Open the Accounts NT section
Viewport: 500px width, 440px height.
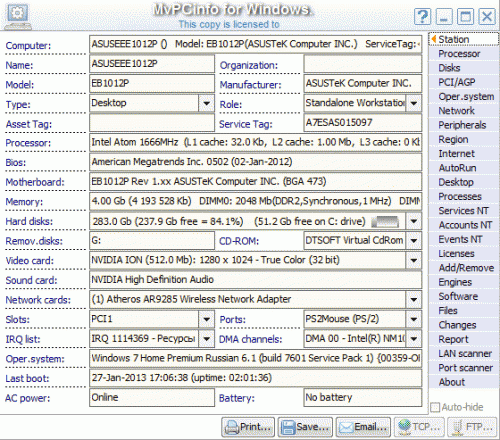pyautogui.click(x=464, y=225)
